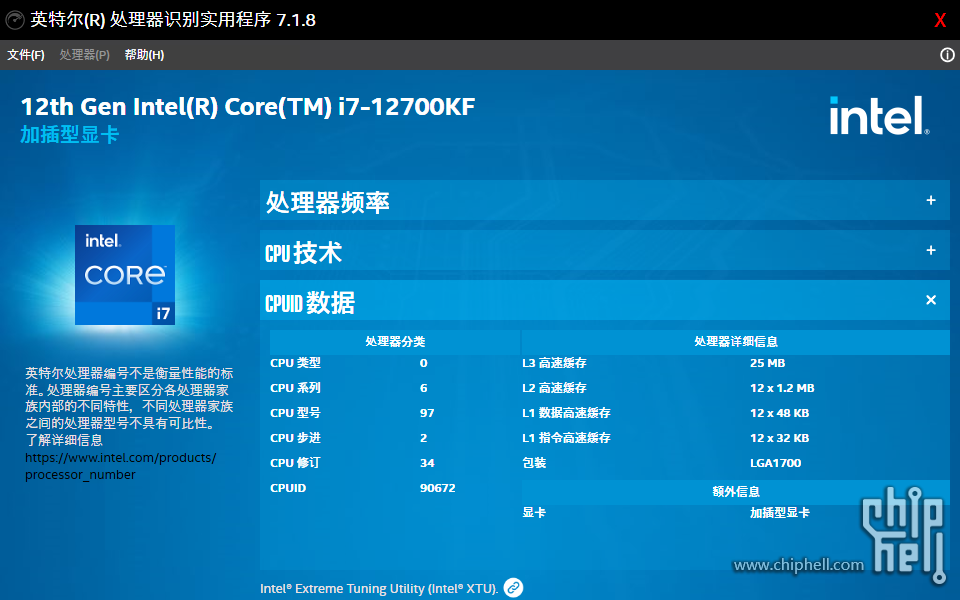Select the 12 x 48 KB value
Image resolution: width=960 pixels, height=600 pixels.
coord(779,413)
